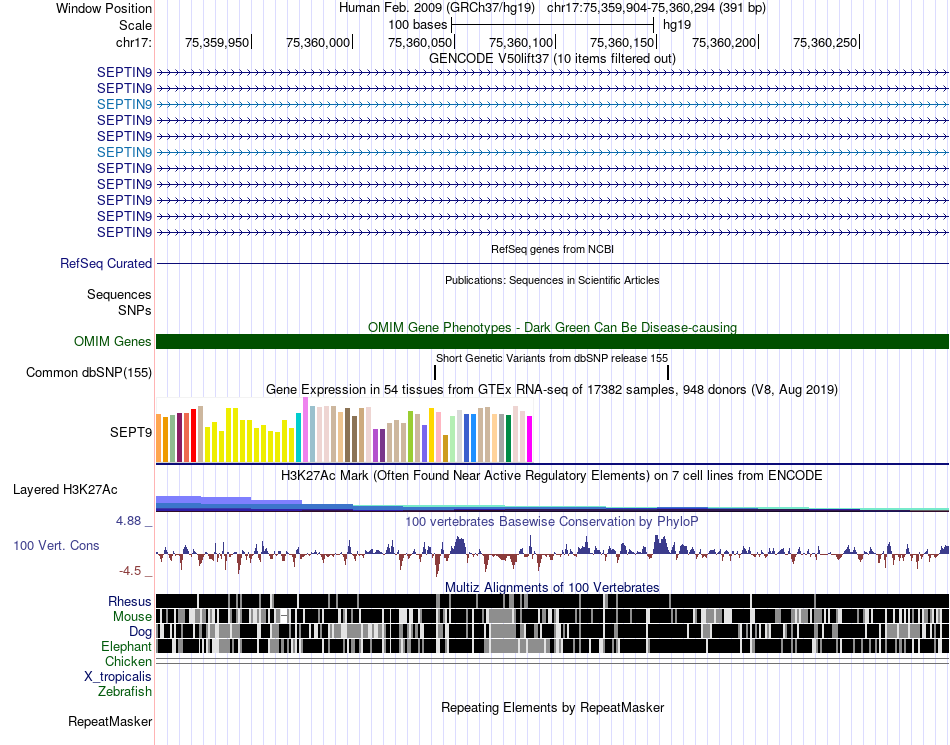Screen dimensions: 950x745
Task: Click the Common dbSNP(155) track label
Action: [x=89, y=372]
